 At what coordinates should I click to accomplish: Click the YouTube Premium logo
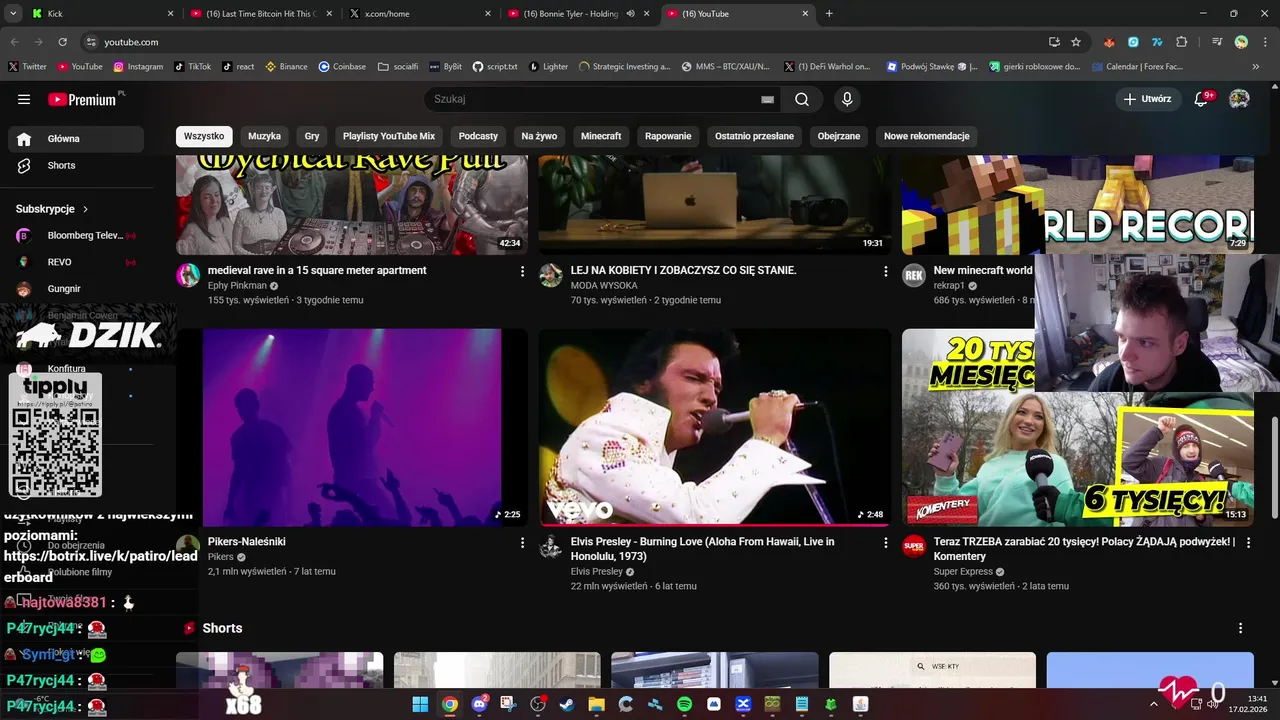[x=84, y=99]
